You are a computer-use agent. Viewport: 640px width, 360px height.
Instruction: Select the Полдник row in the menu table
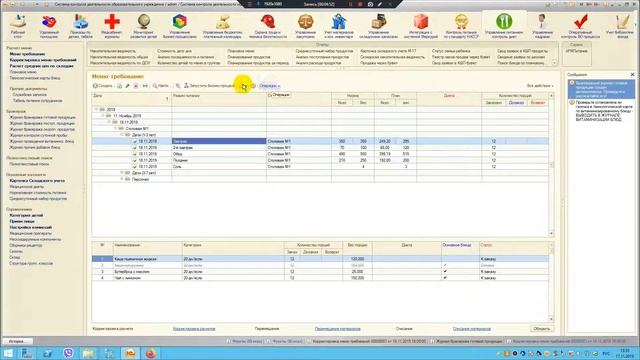coord(320,160)
